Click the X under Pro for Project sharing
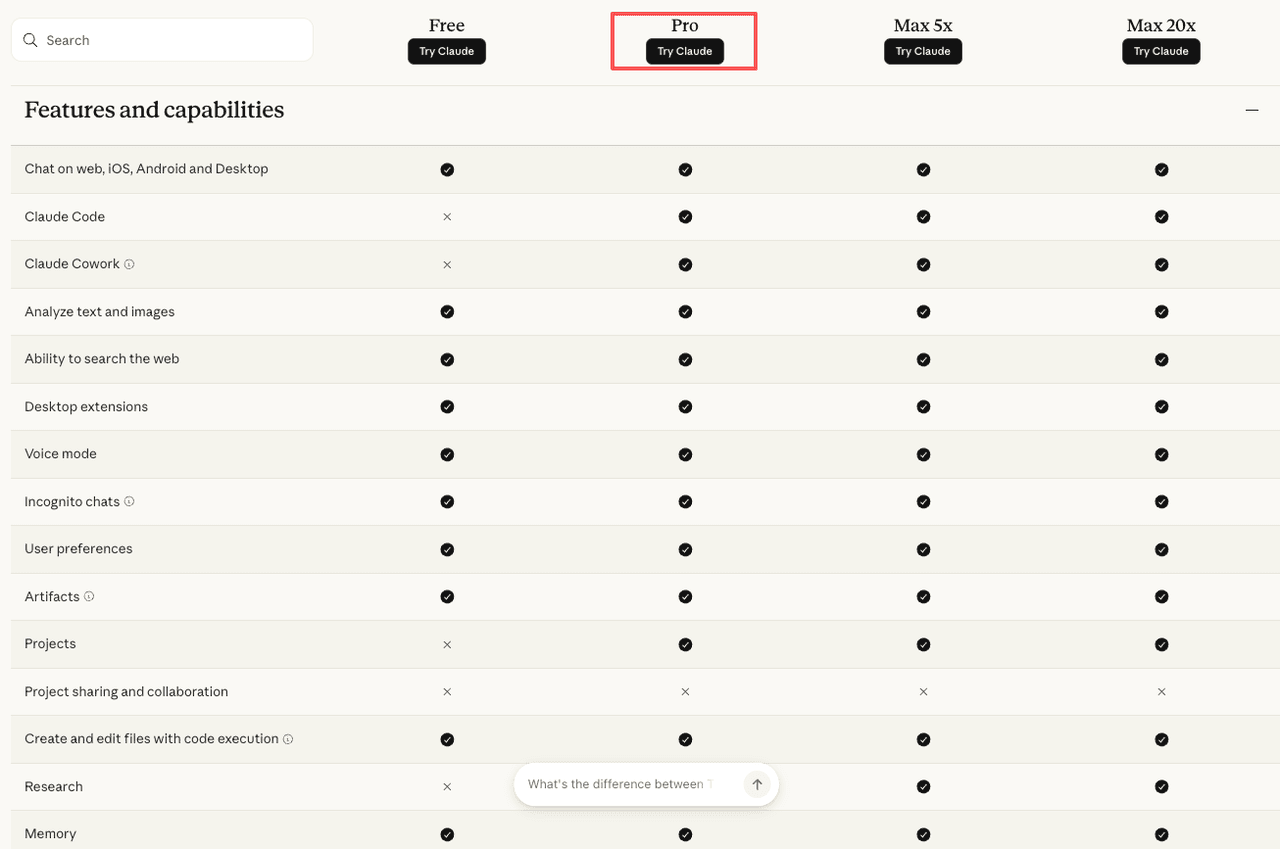This screenshot has height=849, width=1280. [x=685, y=691]
